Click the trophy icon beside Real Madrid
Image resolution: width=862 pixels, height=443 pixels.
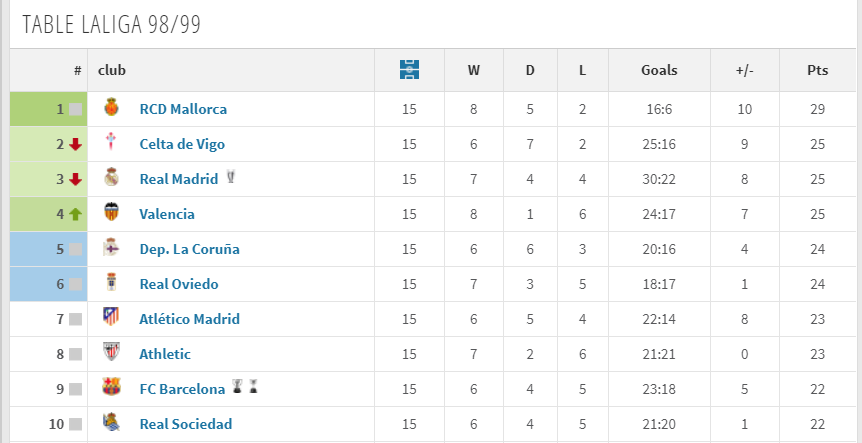232,178
